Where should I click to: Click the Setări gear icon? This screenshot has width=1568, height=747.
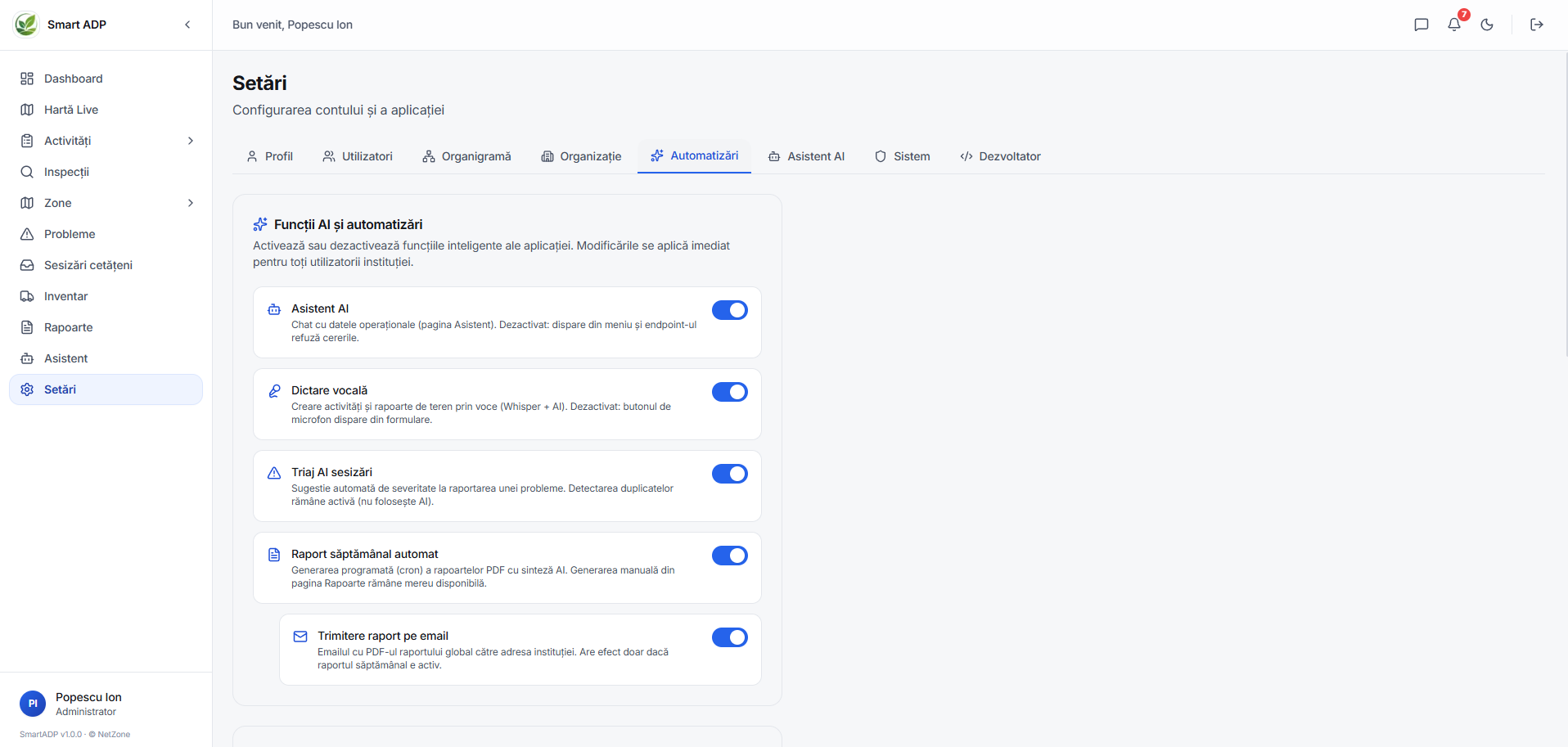[27, 389]
